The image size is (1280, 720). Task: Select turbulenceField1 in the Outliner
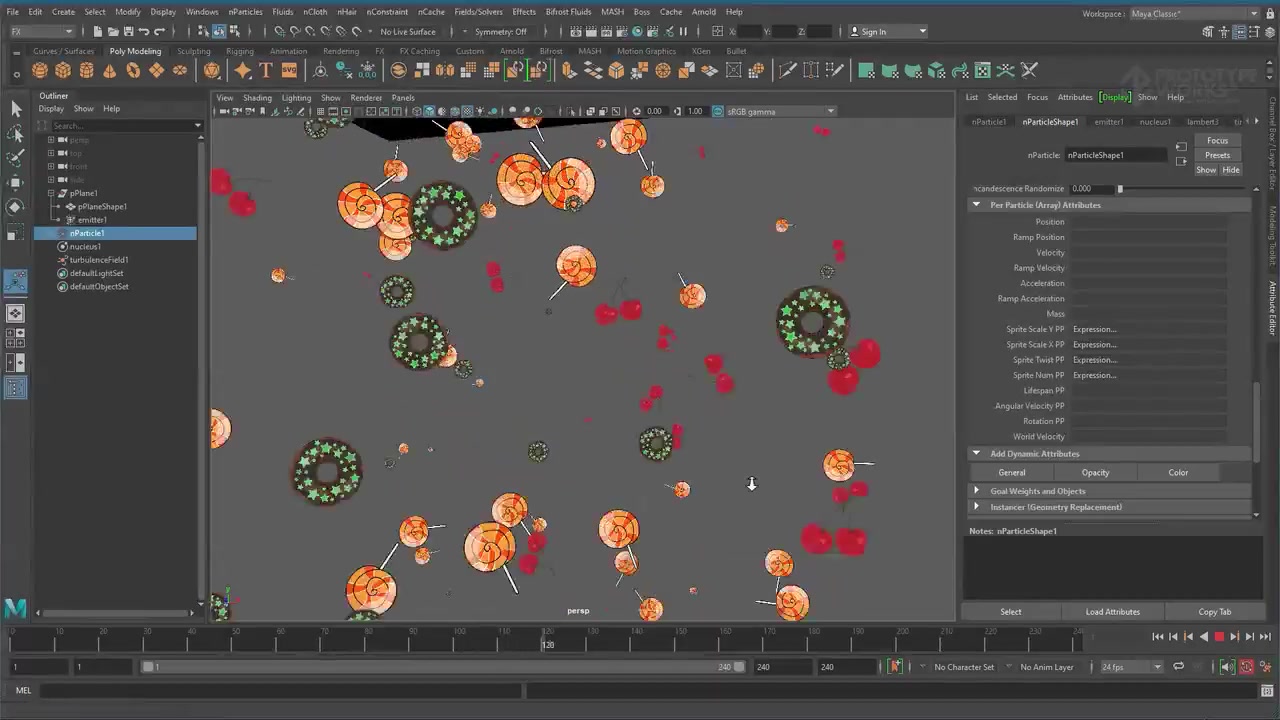(99, 260)
